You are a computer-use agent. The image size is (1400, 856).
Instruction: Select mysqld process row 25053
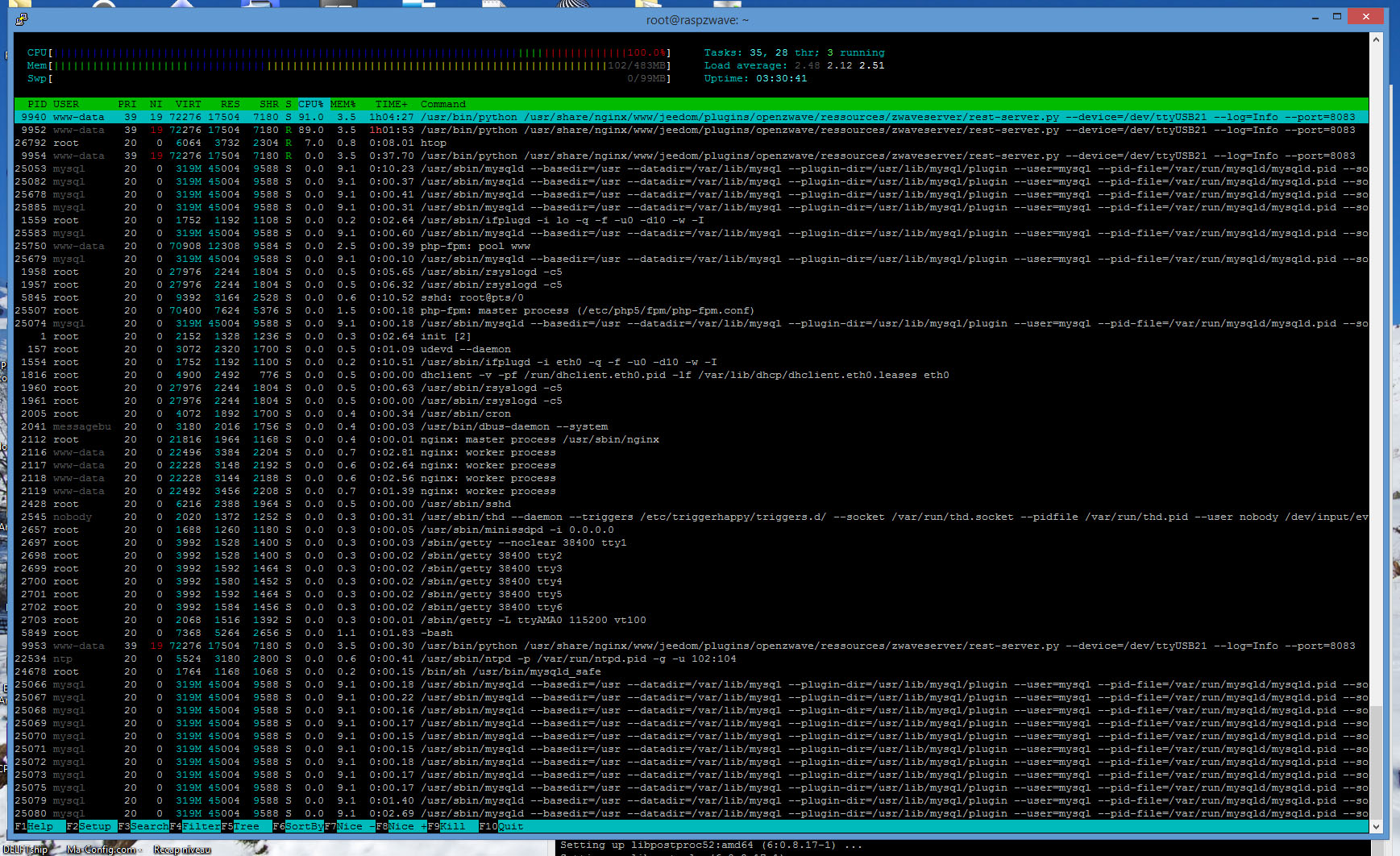[x=691, y=168]
